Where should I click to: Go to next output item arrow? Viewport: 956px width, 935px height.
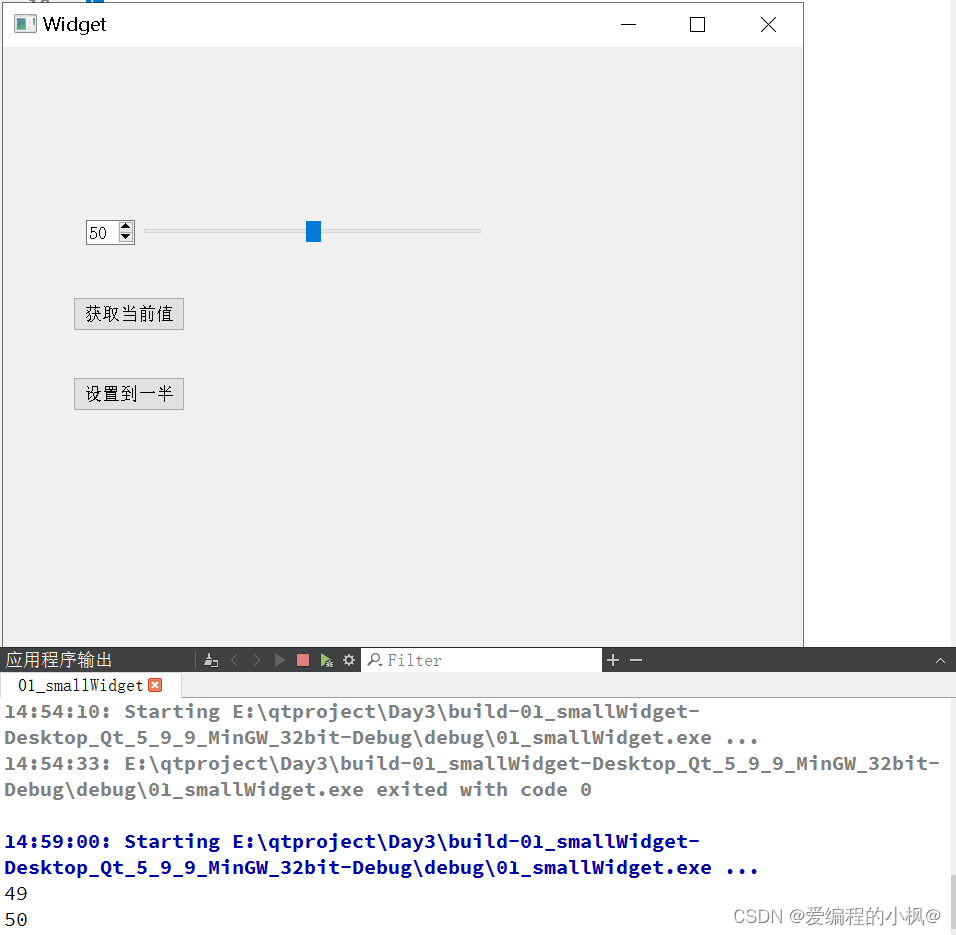(257, 660)
